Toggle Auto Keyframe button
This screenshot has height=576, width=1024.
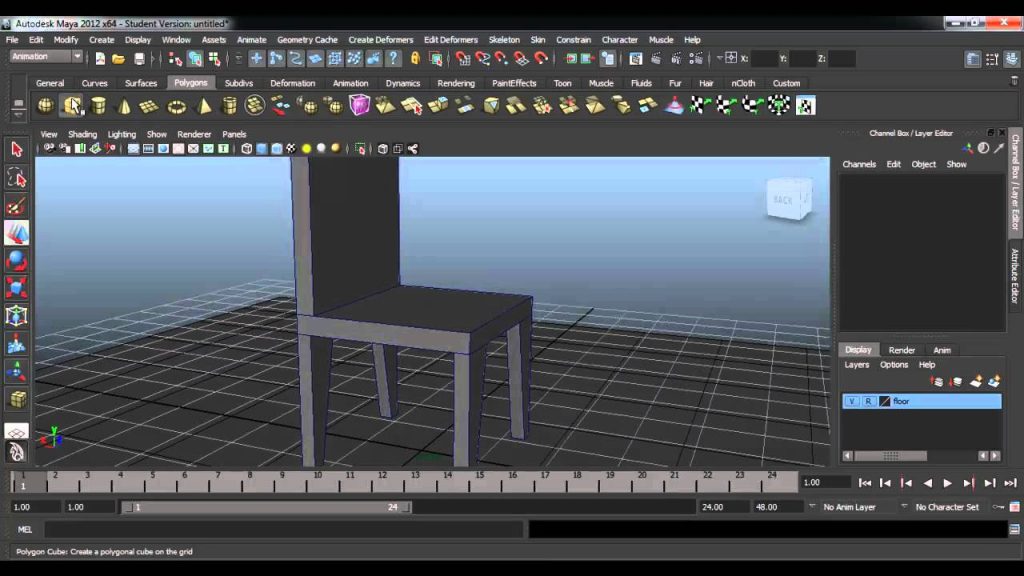tap(998, 507)
